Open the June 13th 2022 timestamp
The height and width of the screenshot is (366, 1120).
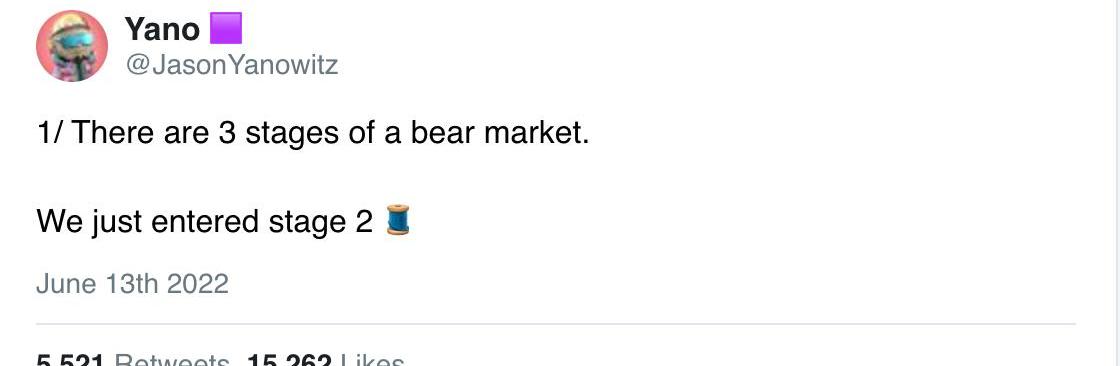coord(132,284)
